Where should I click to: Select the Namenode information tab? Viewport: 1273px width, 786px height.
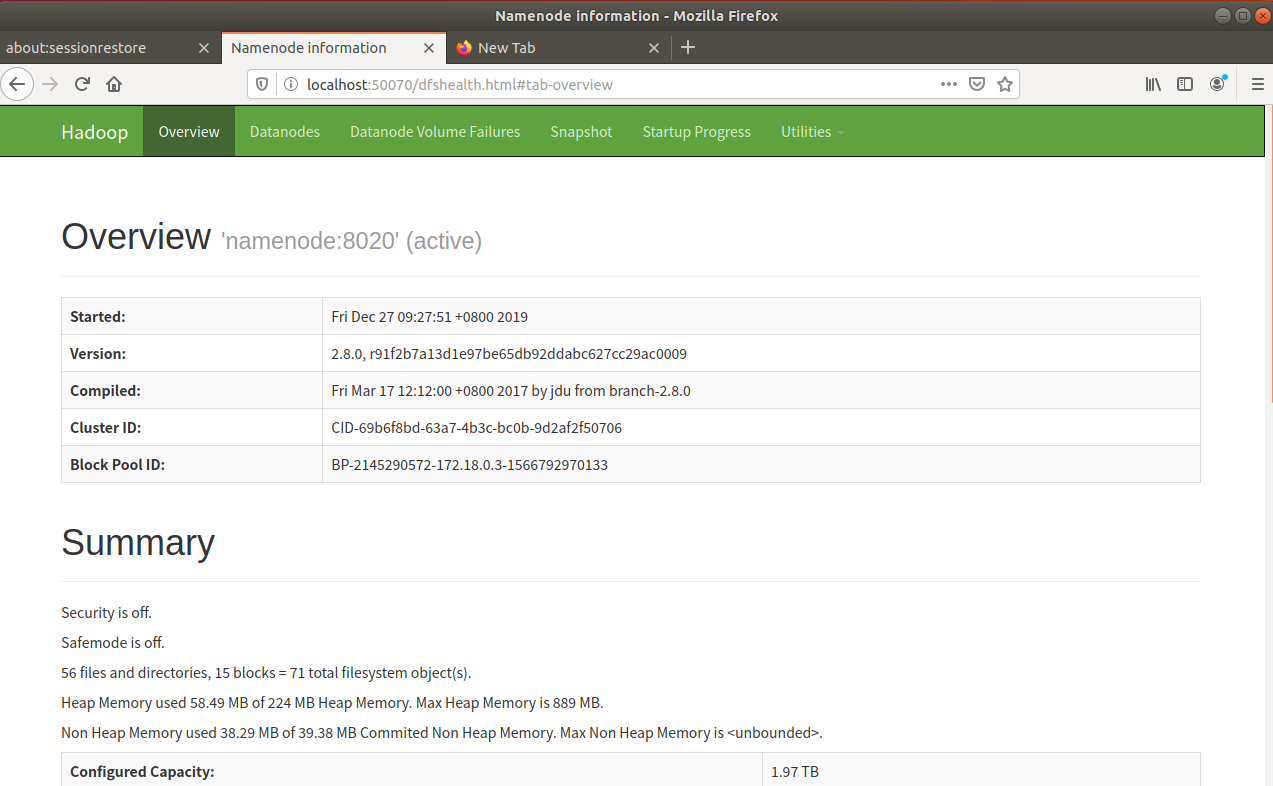pyautogui.click(x=334, y=47)
